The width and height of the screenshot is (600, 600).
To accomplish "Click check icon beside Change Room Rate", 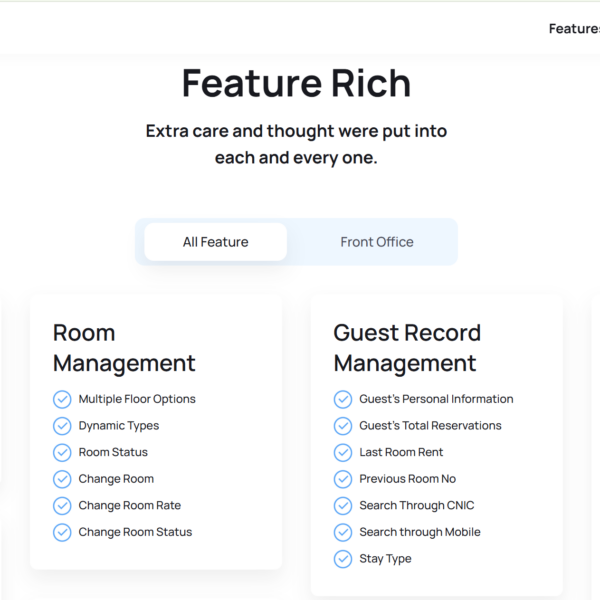I will pyautogui.click(x=62, y=506).
